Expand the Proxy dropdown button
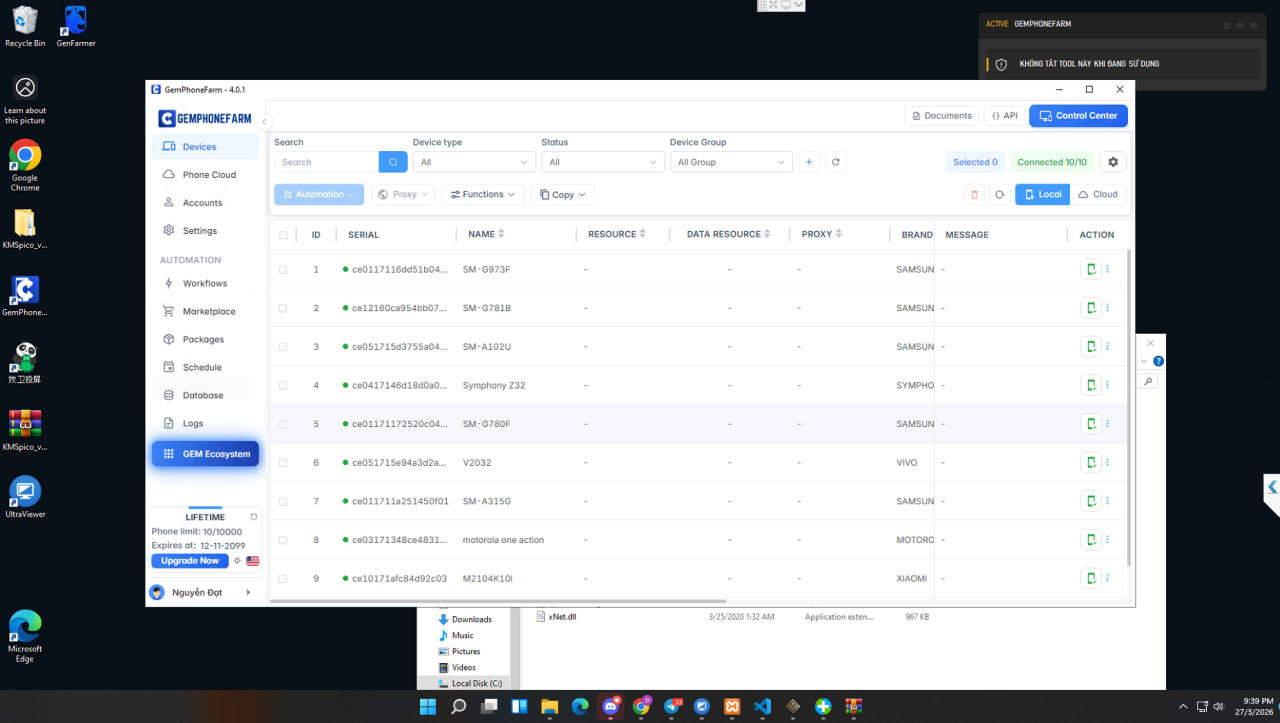The width and height of the screenshot is (1280, 723). click(x=403, y=194)
